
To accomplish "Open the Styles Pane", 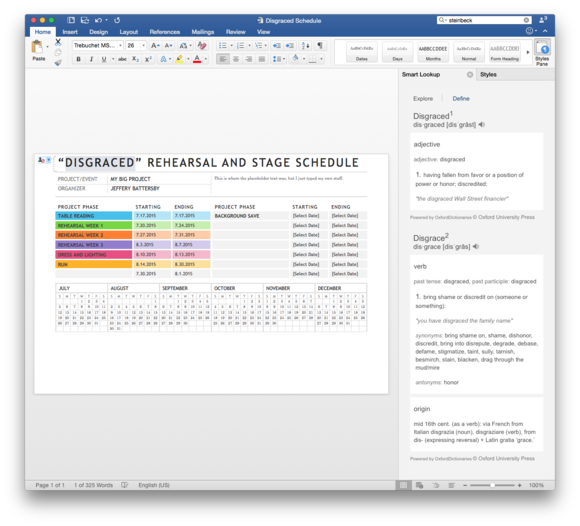I will (x=542, y=53).
